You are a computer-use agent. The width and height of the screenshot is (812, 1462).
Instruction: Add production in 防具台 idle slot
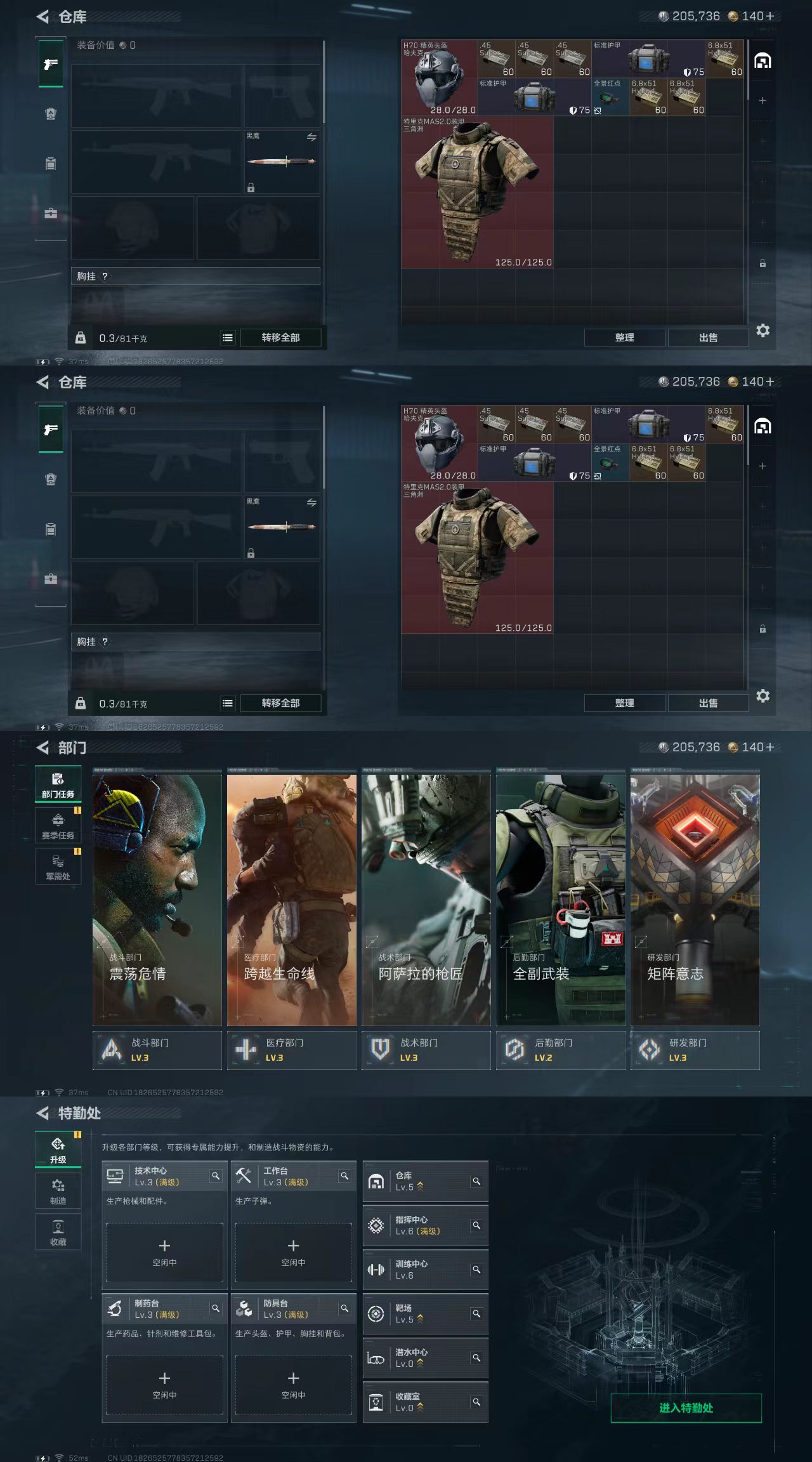coord(293,1385)
